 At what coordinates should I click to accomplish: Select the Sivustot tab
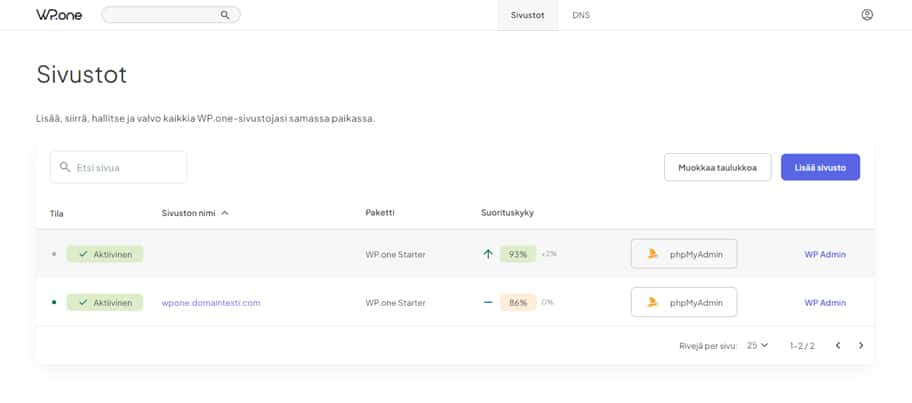click(x=527, y=15)
